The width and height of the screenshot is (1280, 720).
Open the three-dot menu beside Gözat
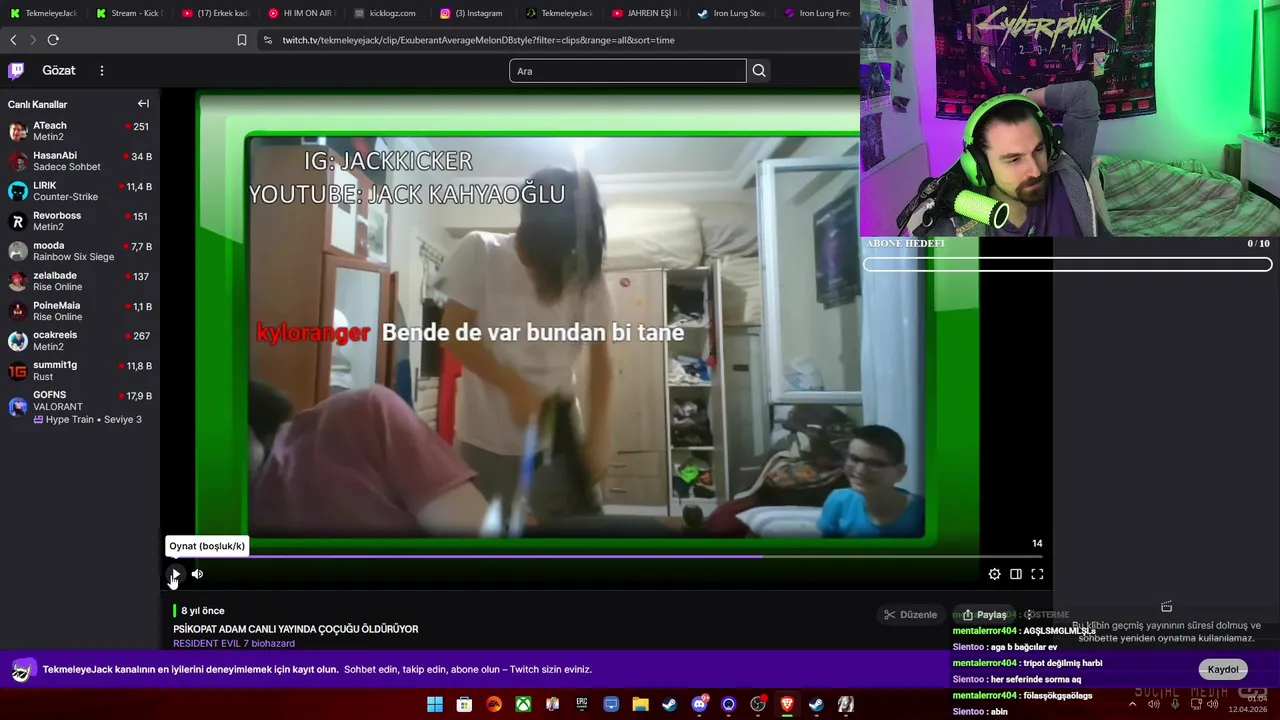(101, 70)
